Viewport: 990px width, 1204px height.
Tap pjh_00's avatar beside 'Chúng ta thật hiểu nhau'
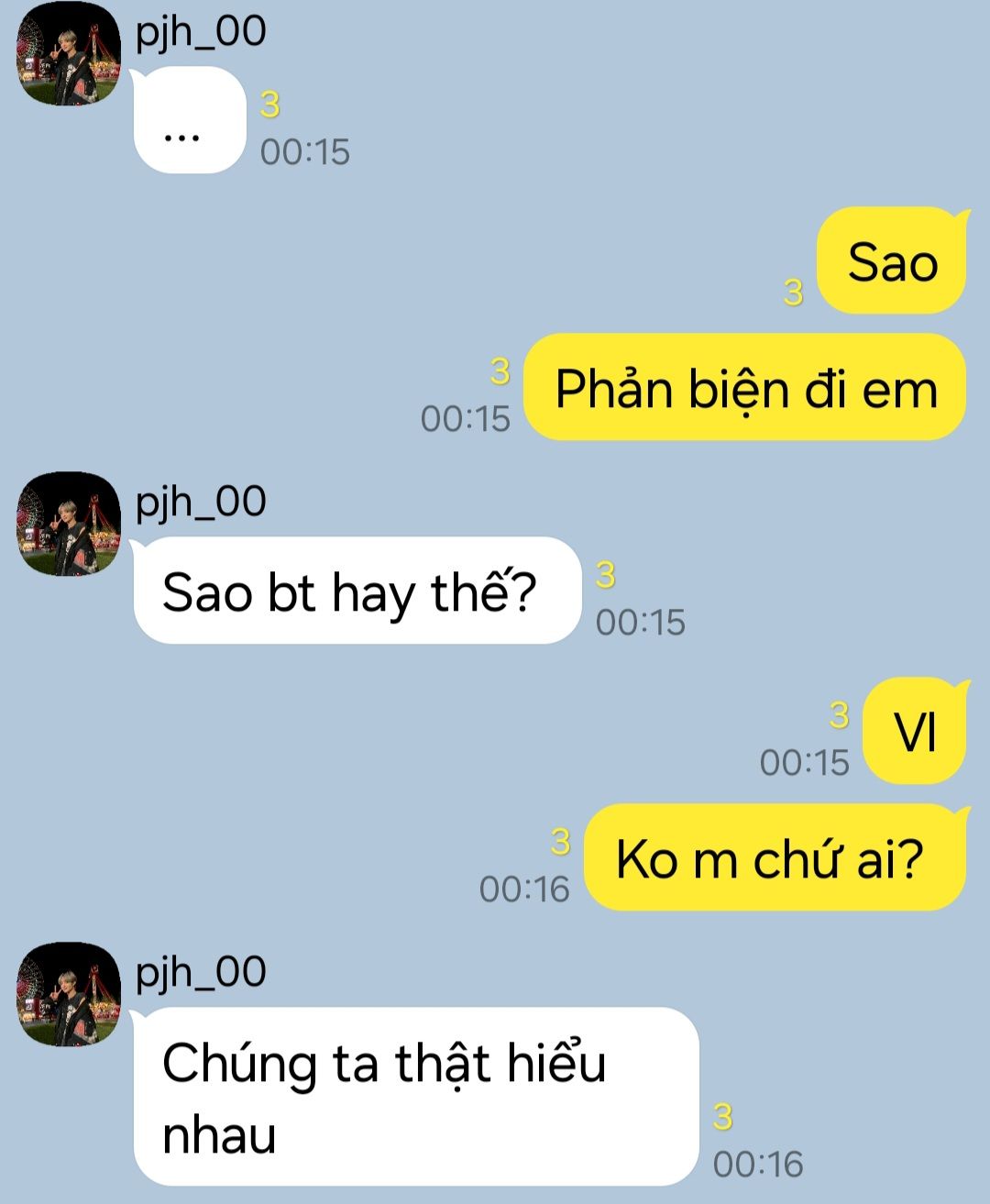69,994
